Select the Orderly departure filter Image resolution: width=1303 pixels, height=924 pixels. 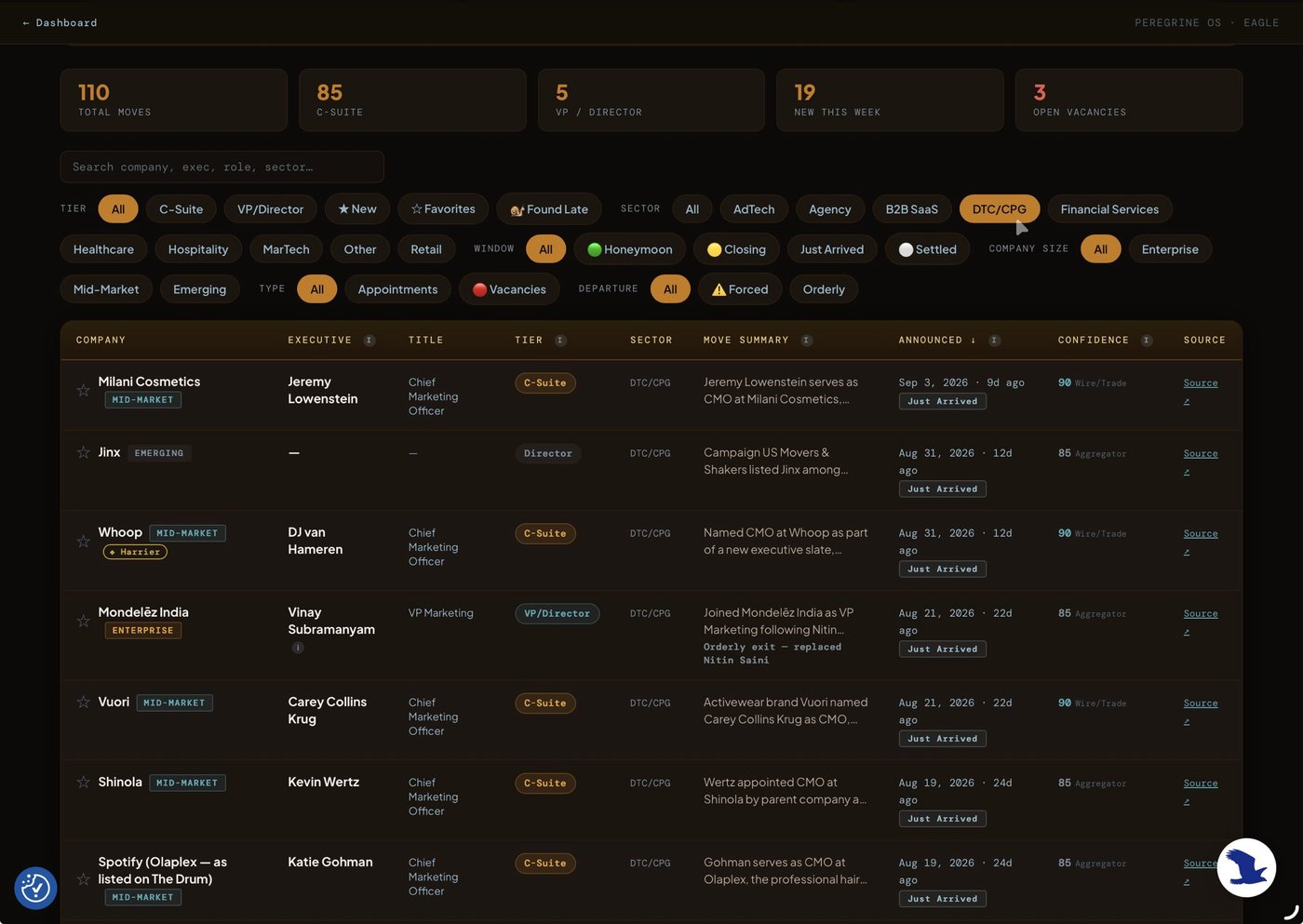(824, 289)
